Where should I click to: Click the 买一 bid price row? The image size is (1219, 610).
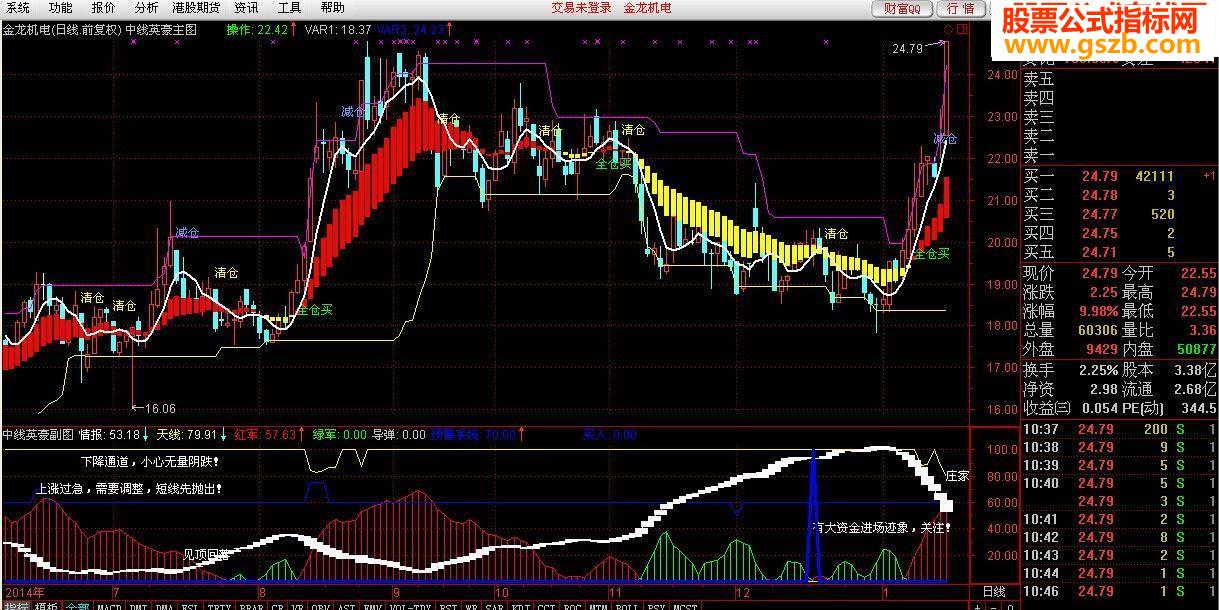coord(1119,177)
